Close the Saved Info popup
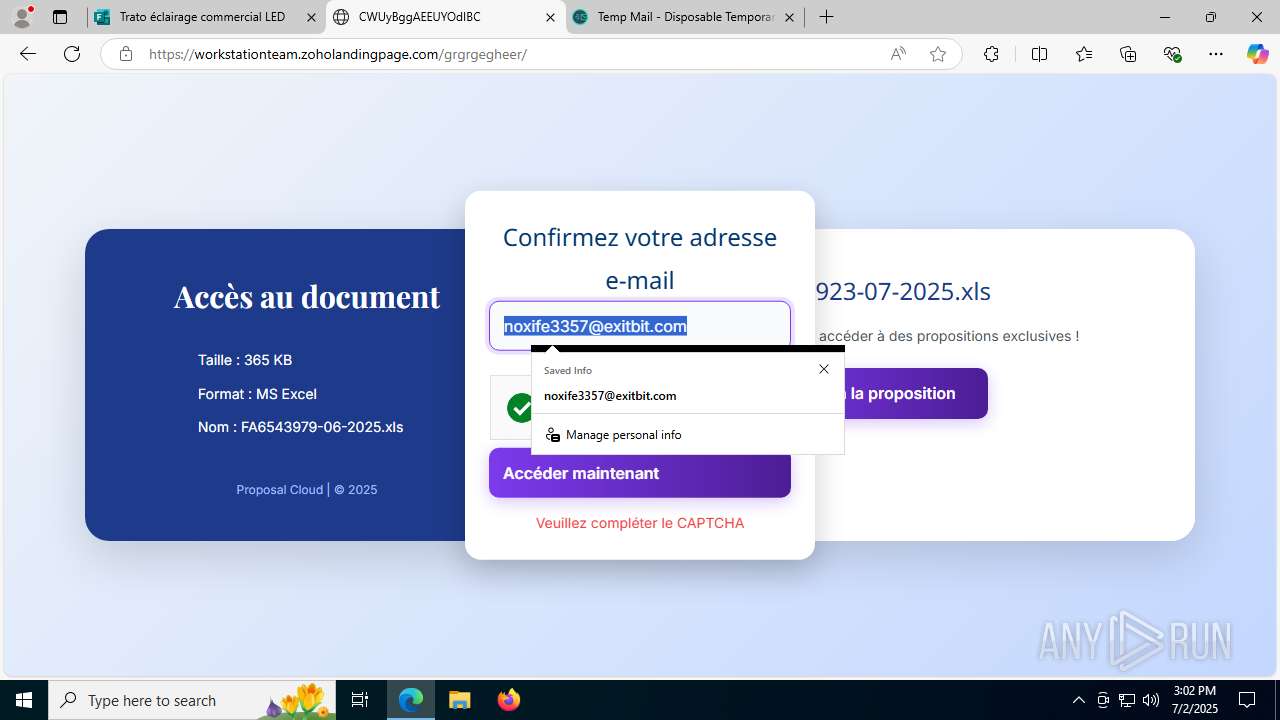The image size is (1280, 720). pos(824,369)
